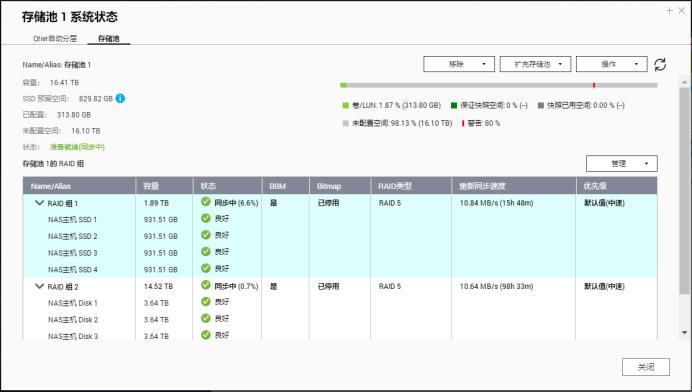Click the scrollbar down arrow
This screenshot has width=692, height=392.
pos(684,332)
